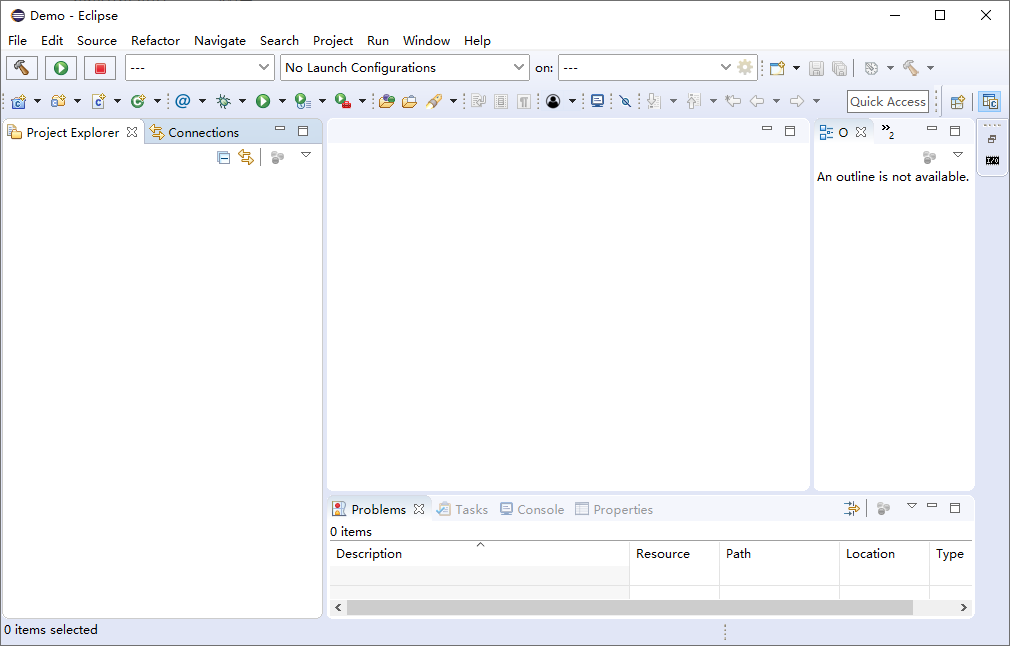Switch to the Connections view tab
The width and height of the screenshot is (1010, 646).
[x=202, y=131]
